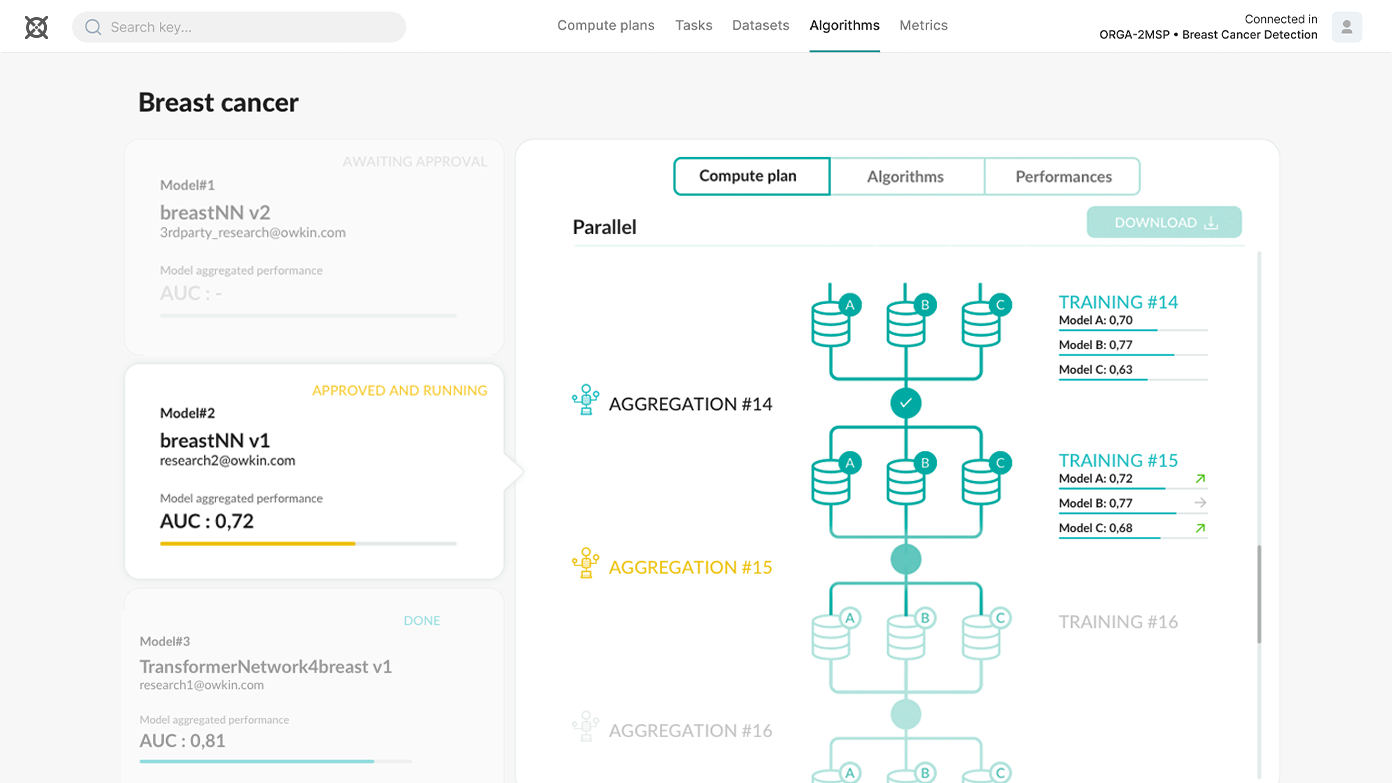
Task: Open the Metrics menu
Action: (x=924, y=26)
